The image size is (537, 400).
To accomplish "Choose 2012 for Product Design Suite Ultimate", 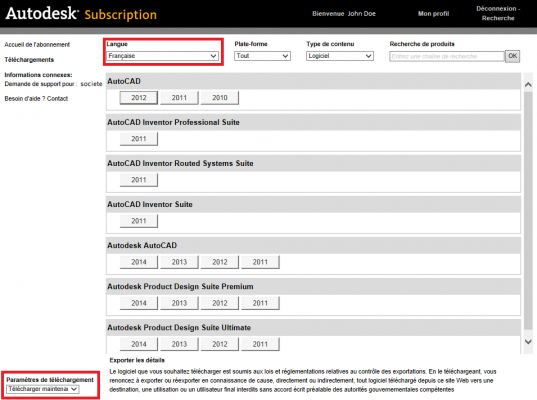I will (220, 344).
